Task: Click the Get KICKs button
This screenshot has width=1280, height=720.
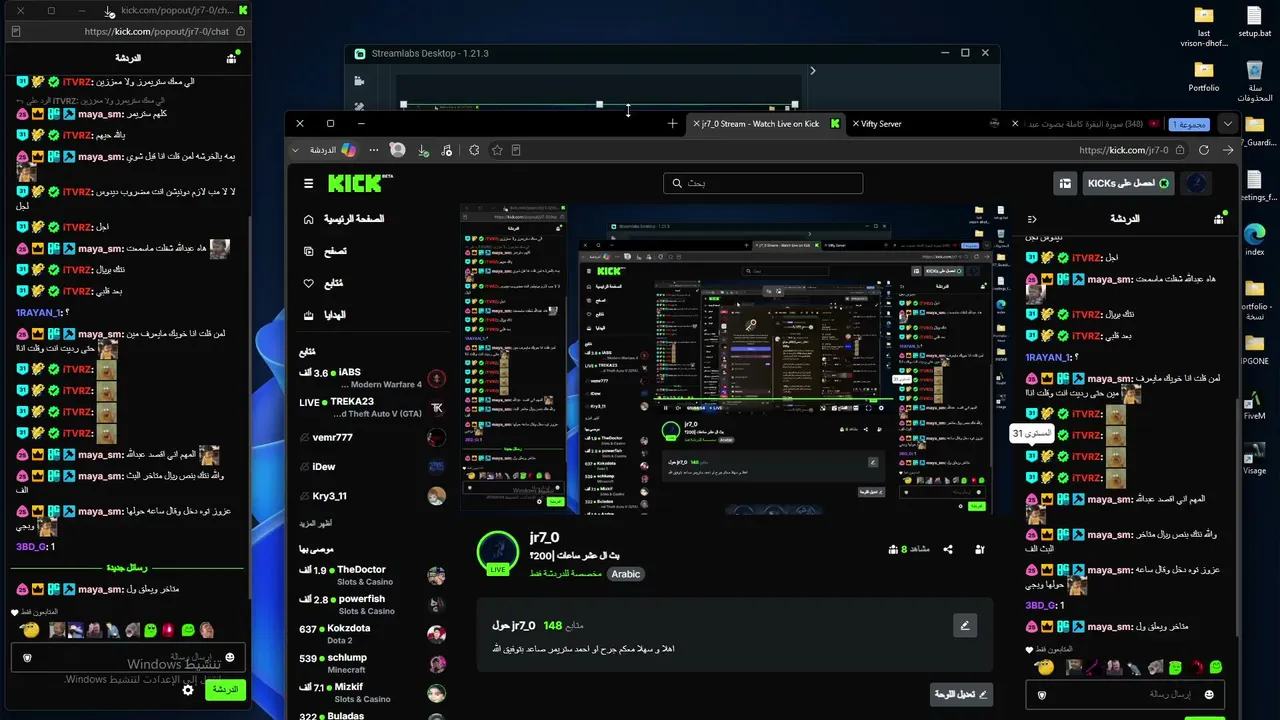Action: (1130, 183)
